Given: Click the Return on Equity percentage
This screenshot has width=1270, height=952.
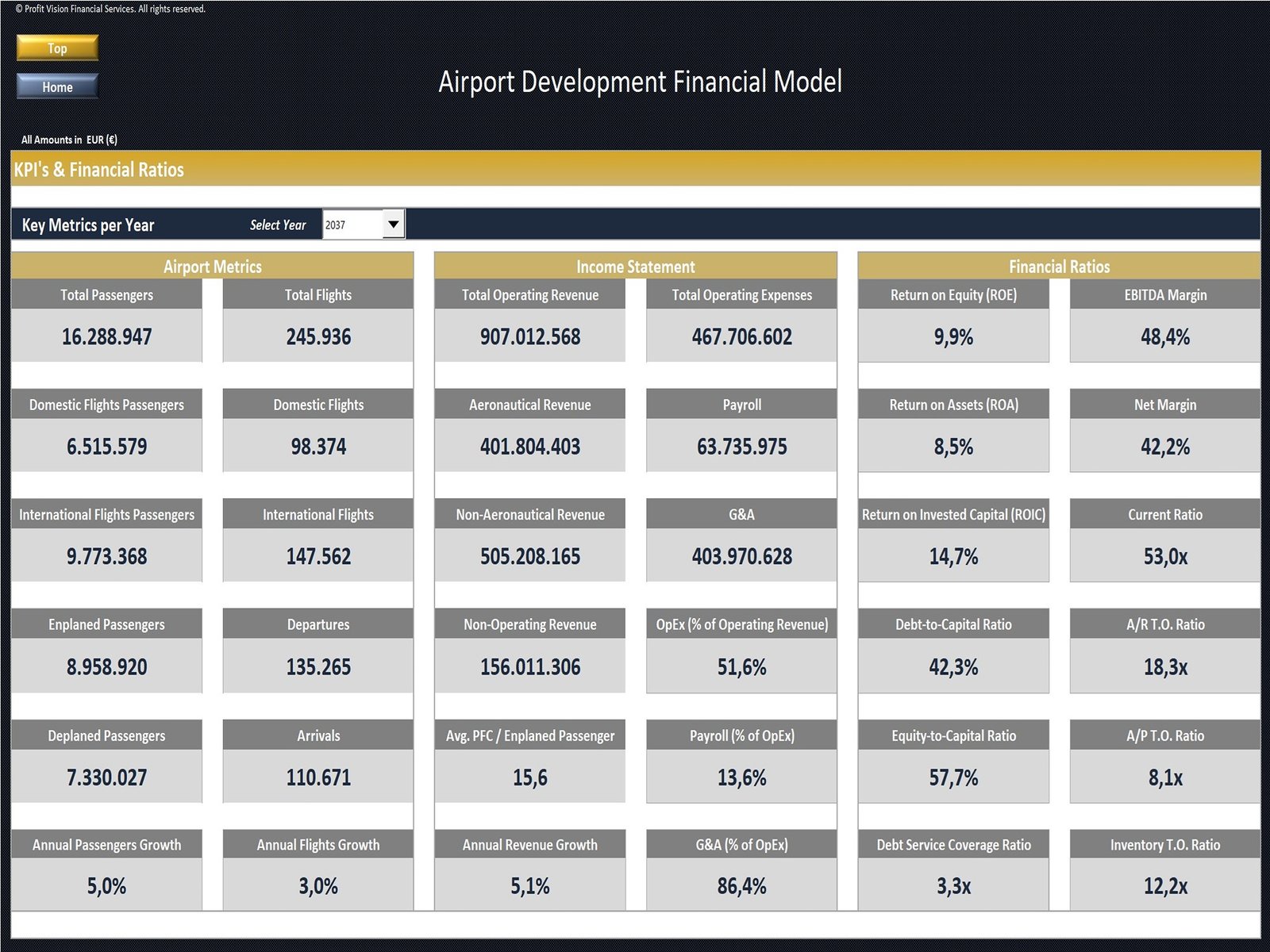Looking at the screenshot, I should (x=953, y=336).
